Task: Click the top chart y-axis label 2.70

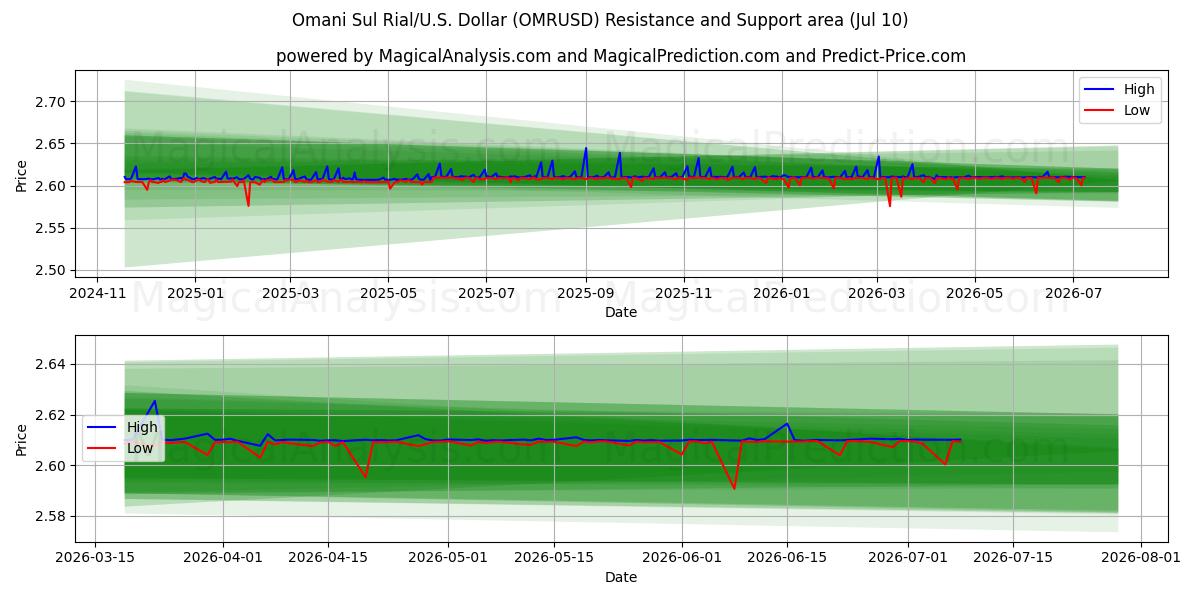Action: (x=51, y=102)
